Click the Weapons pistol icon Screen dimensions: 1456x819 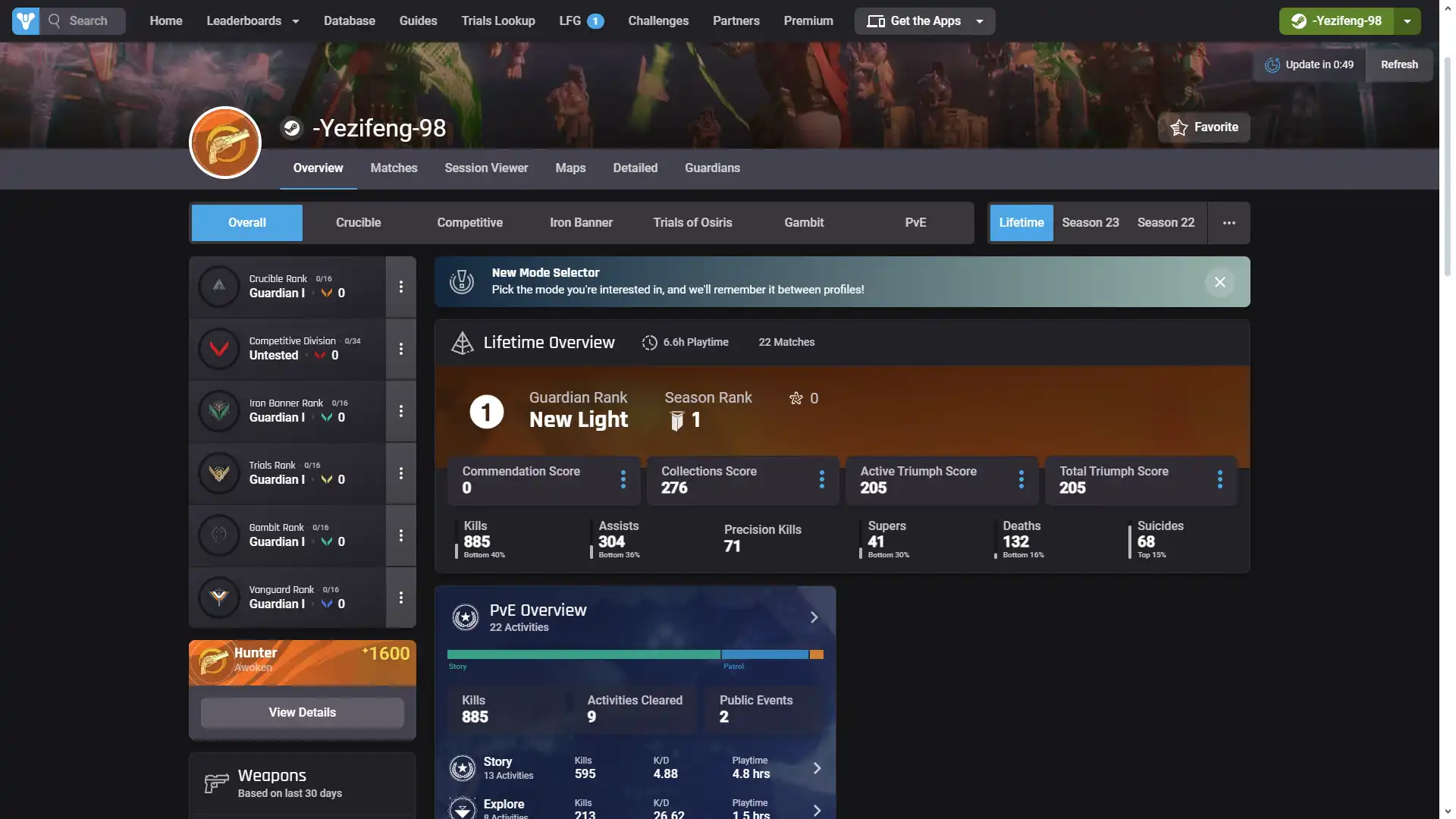pos(216,783)
